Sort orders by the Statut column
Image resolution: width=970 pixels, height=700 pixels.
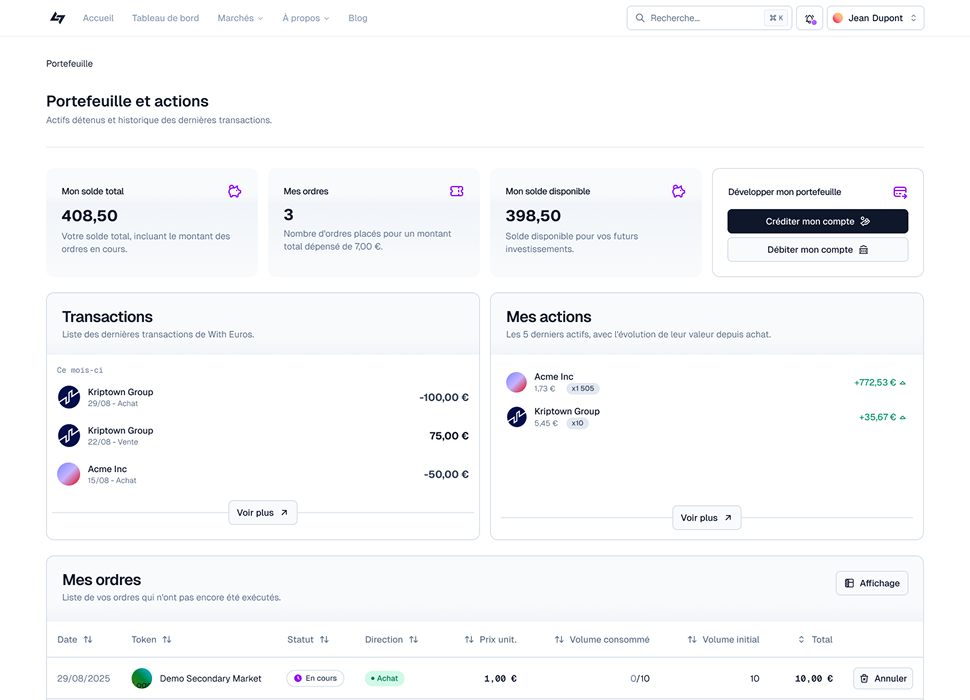point(308,640)
